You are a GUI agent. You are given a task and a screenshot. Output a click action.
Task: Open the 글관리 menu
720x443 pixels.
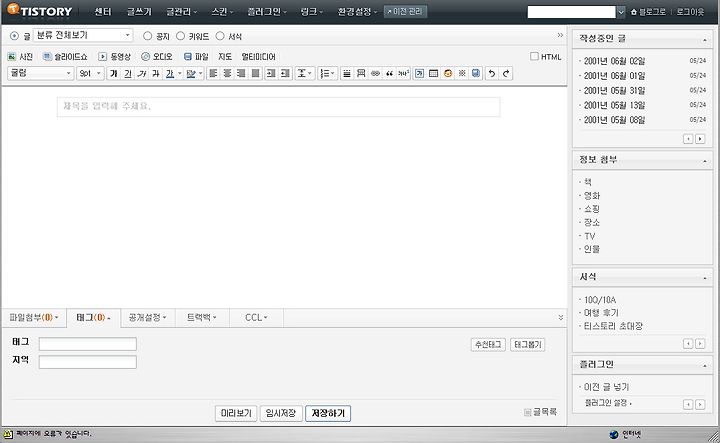tap(181, 12)
